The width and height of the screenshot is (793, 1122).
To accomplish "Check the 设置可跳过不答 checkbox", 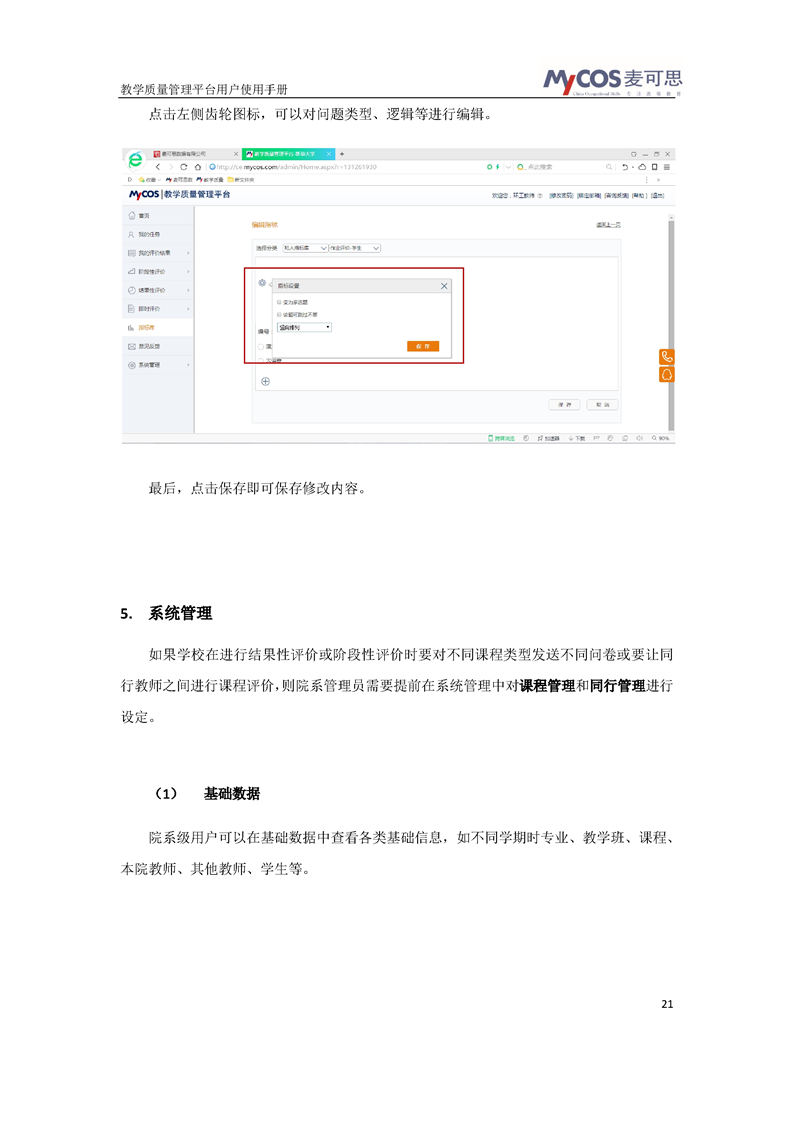I will click(279, 315).
